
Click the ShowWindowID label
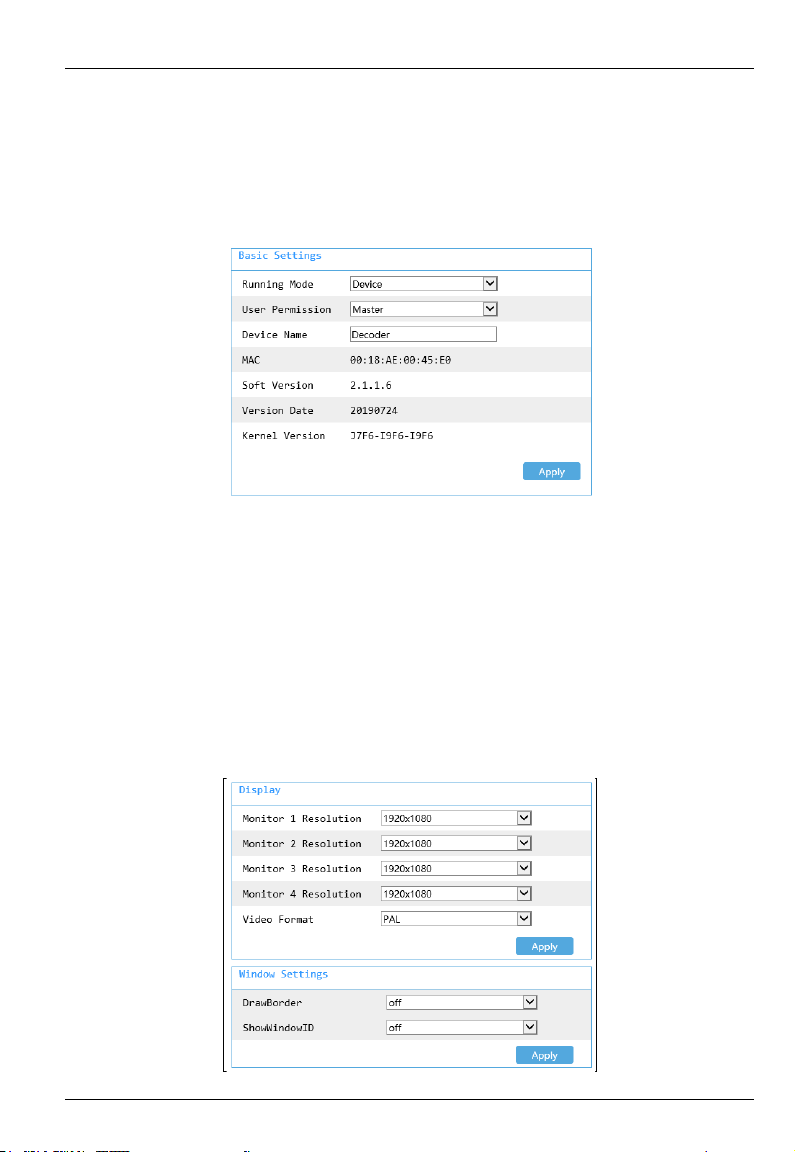pos(278,1028)
